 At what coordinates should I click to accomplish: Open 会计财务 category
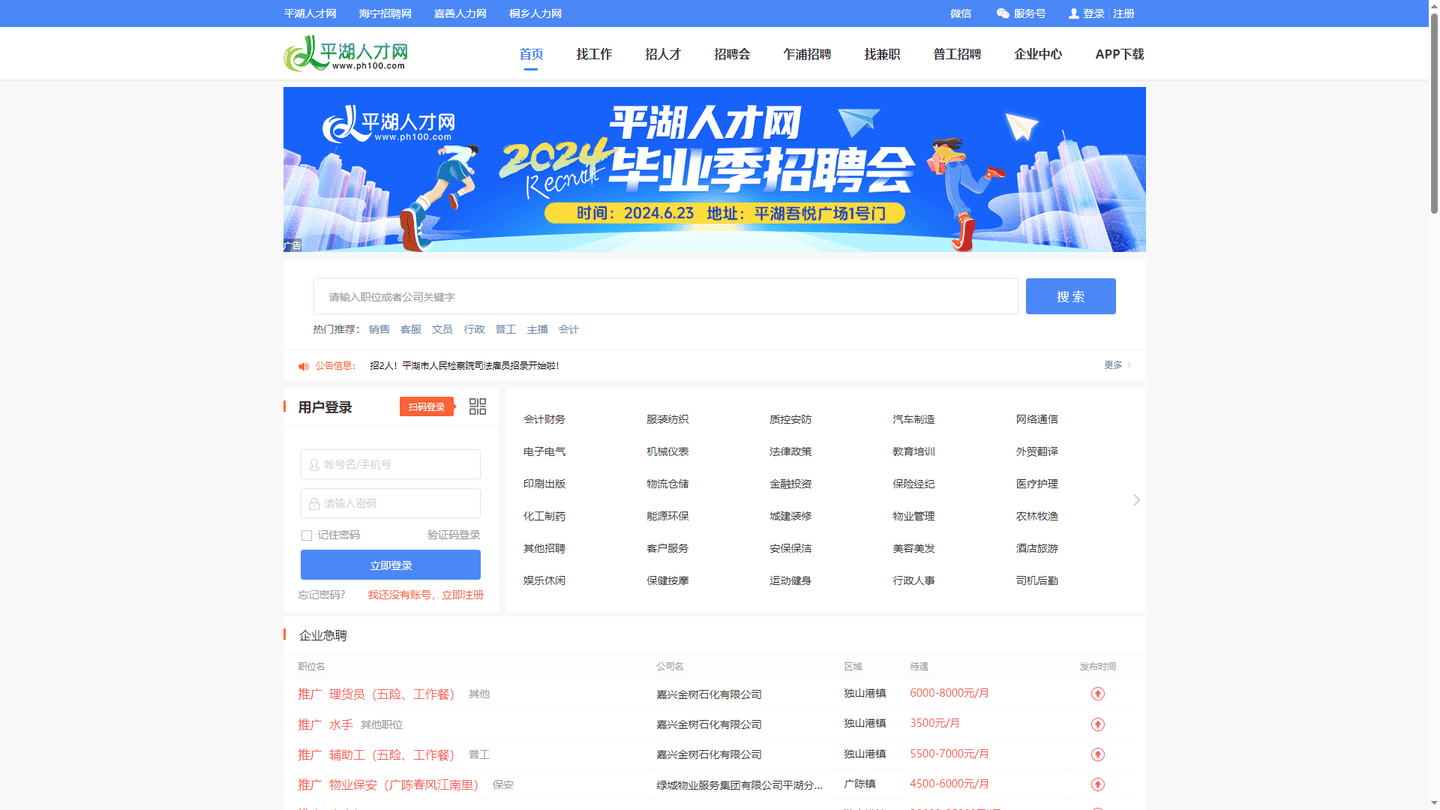(x=544, y=419)
